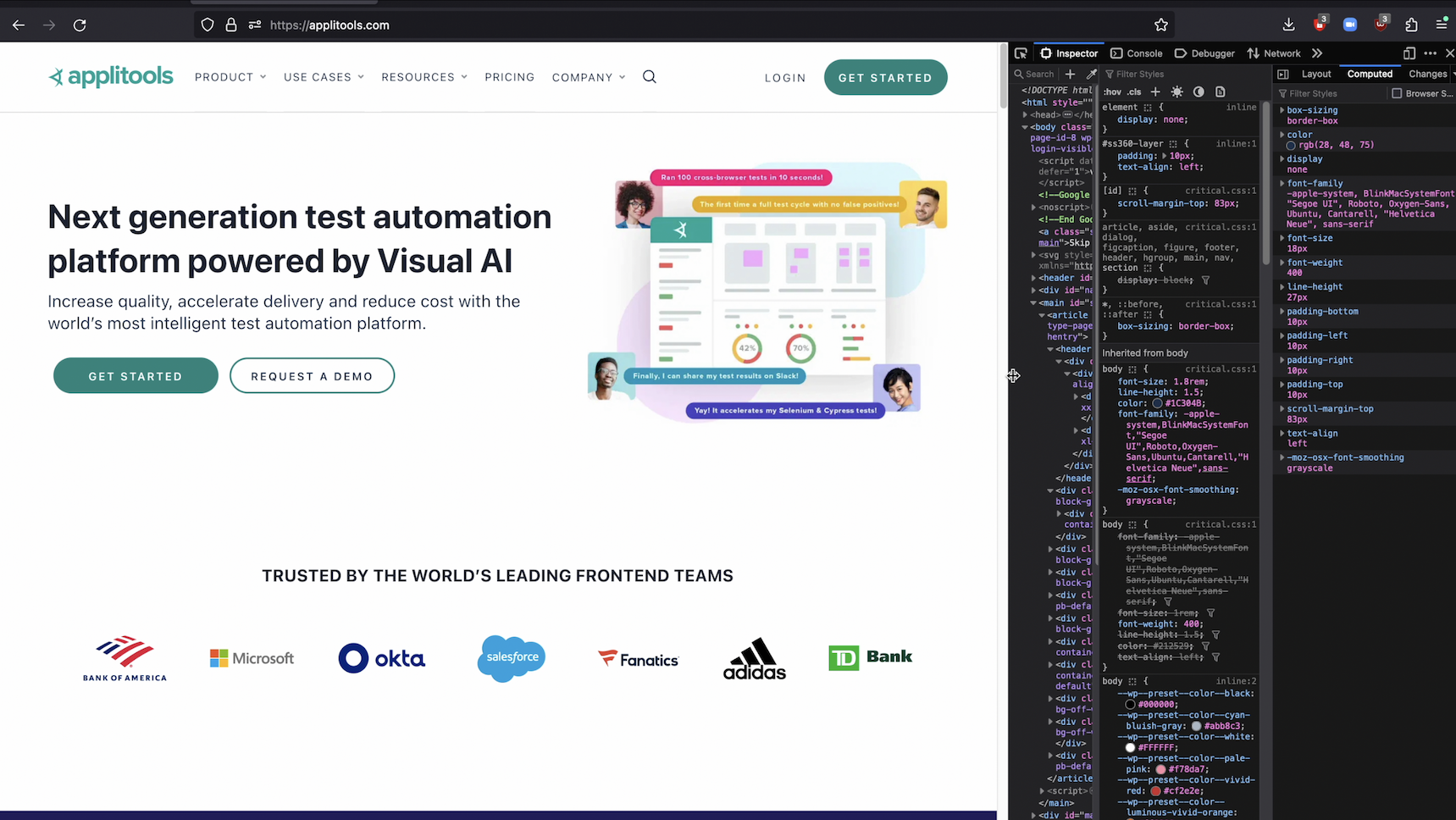
Task: Open DevTools three-dot options menu
Action: tap(1431, 53)
